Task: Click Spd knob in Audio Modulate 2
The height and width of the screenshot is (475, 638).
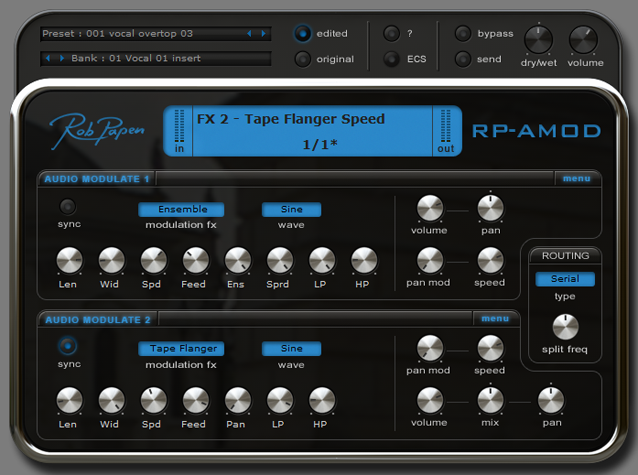Action: pyautogui.click(x=153, y=400)
